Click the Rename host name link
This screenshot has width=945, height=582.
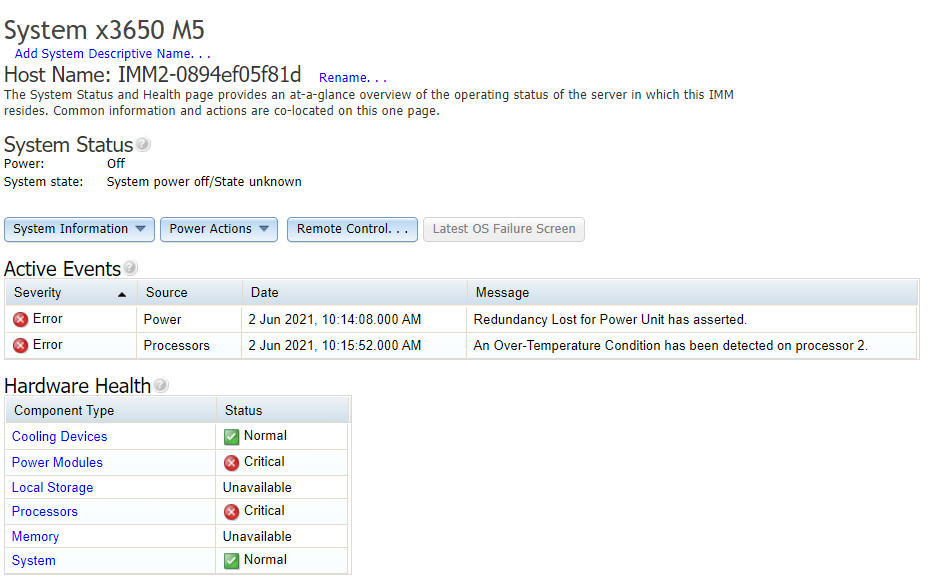pyautogui.click(x=353, y=78)
